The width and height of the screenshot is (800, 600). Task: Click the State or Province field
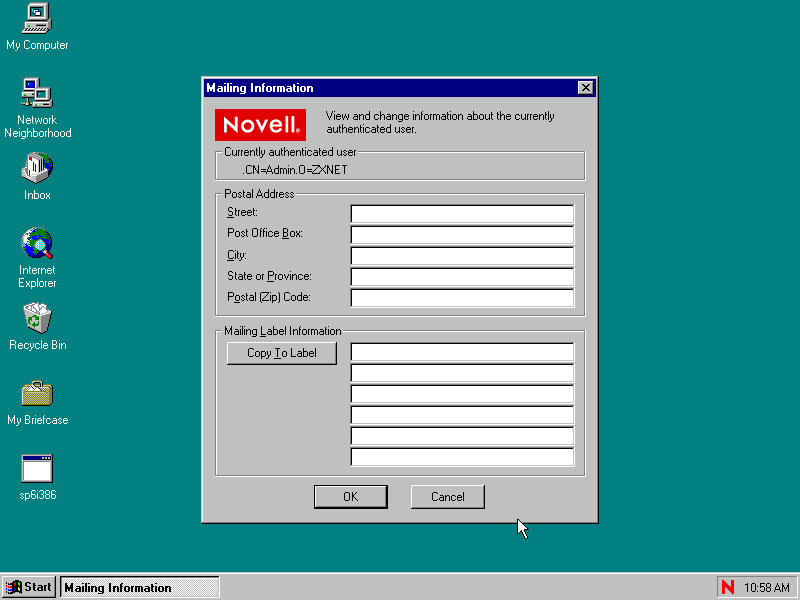(462, 277)
